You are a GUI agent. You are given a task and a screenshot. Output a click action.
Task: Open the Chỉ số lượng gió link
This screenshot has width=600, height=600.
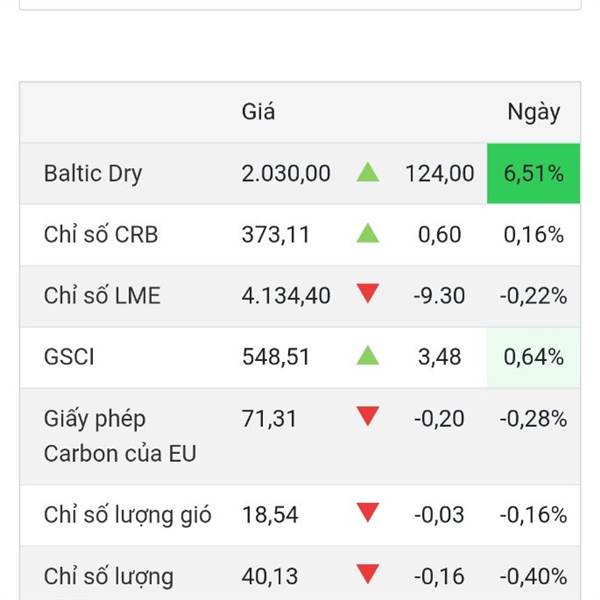click(127, 515)
